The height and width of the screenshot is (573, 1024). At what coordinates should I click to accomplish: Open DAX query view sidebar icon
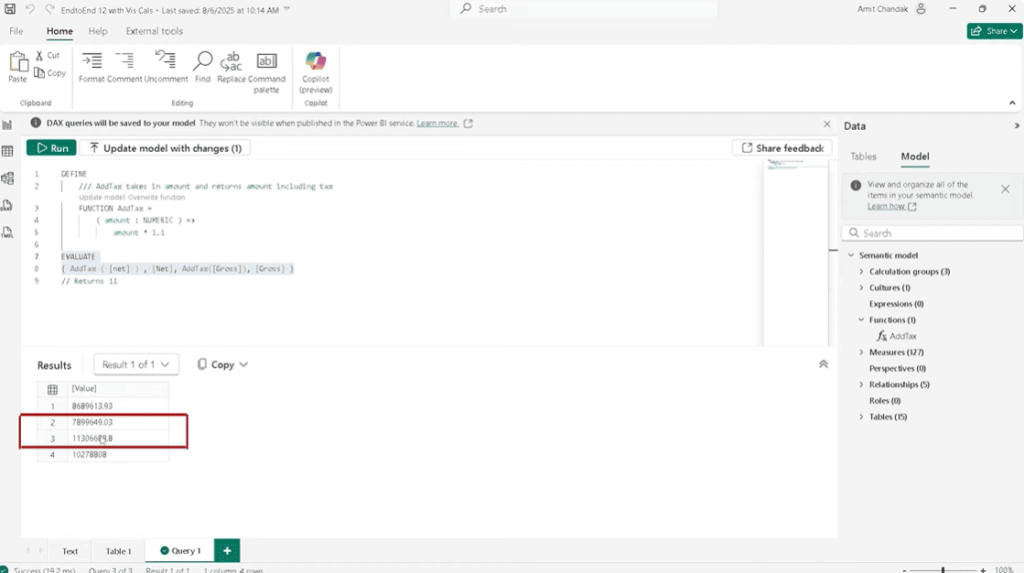(x=7, y=205)
